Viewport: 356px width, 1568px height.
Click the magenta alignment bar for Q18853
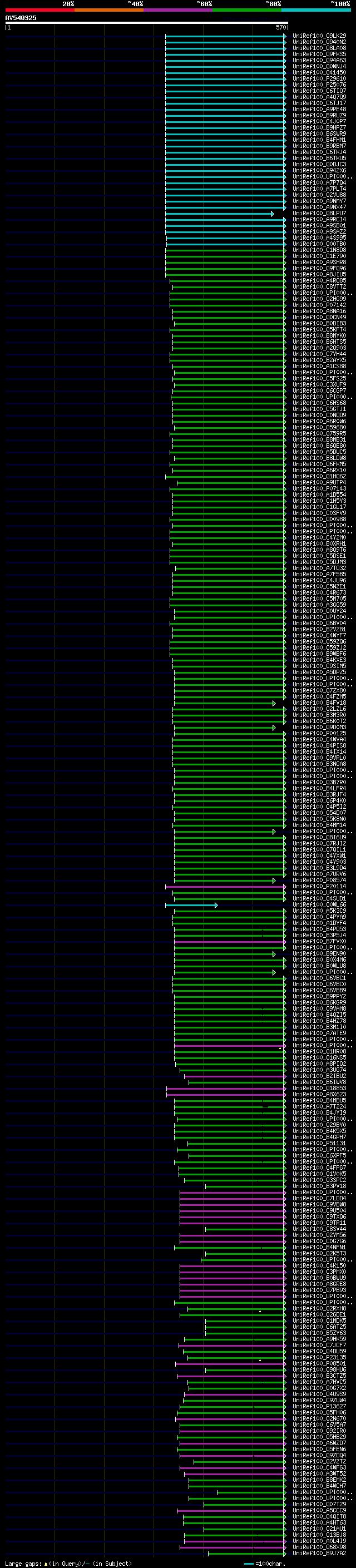226,1089
